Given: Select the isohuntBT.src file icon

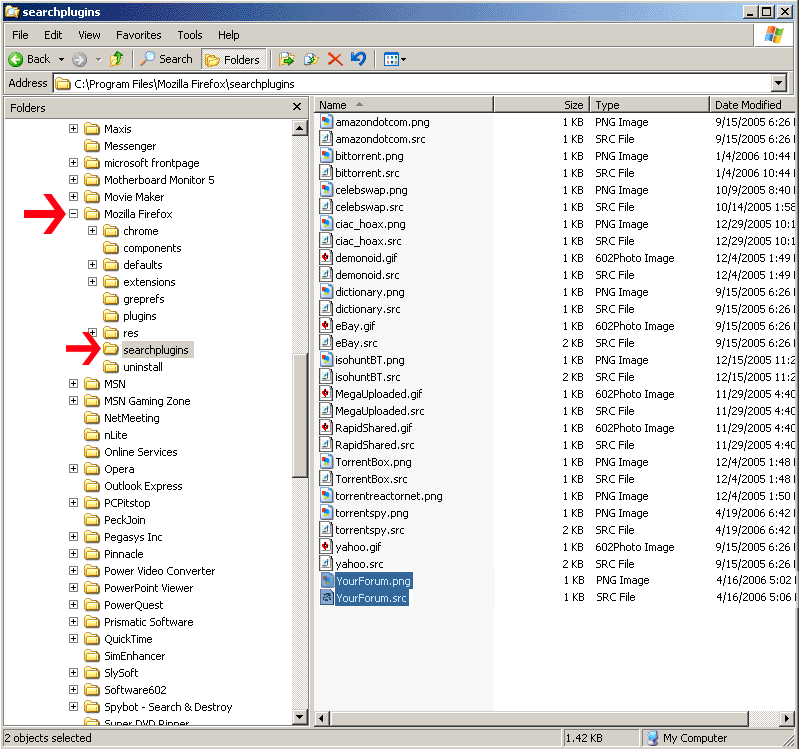Looking at the screenshot, I should pos(326,377).
